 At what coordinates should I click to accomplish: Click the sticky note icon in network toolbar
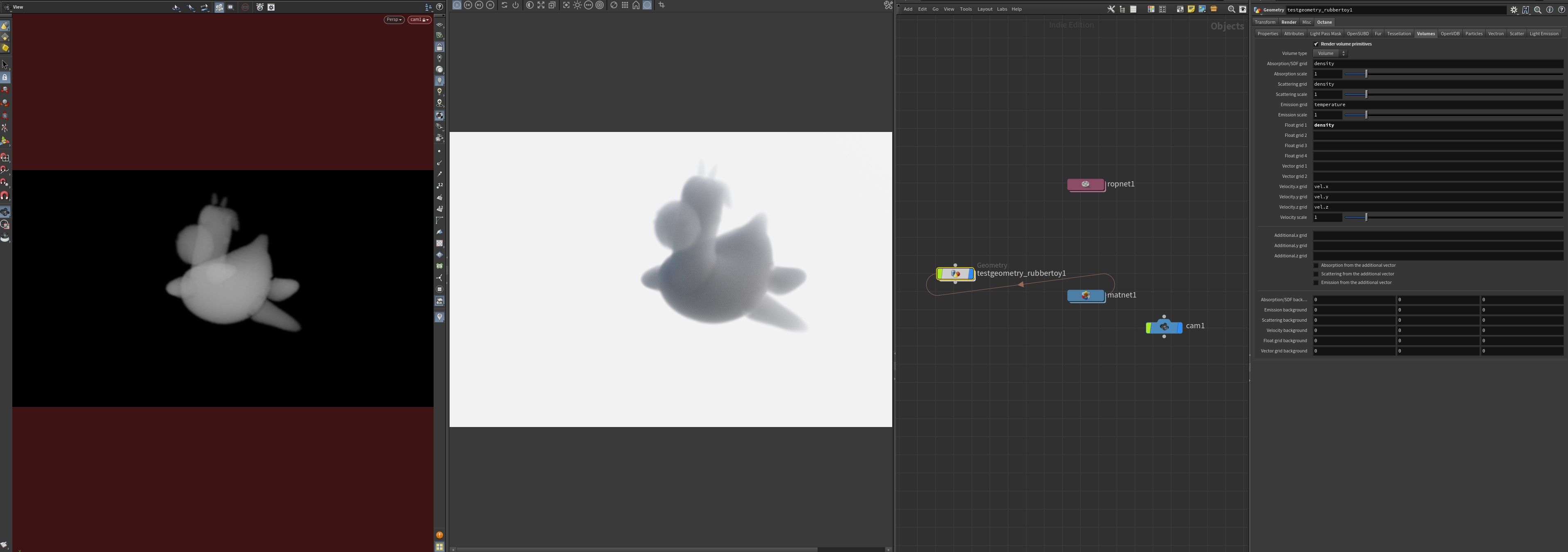click(x=1191, y=9)
